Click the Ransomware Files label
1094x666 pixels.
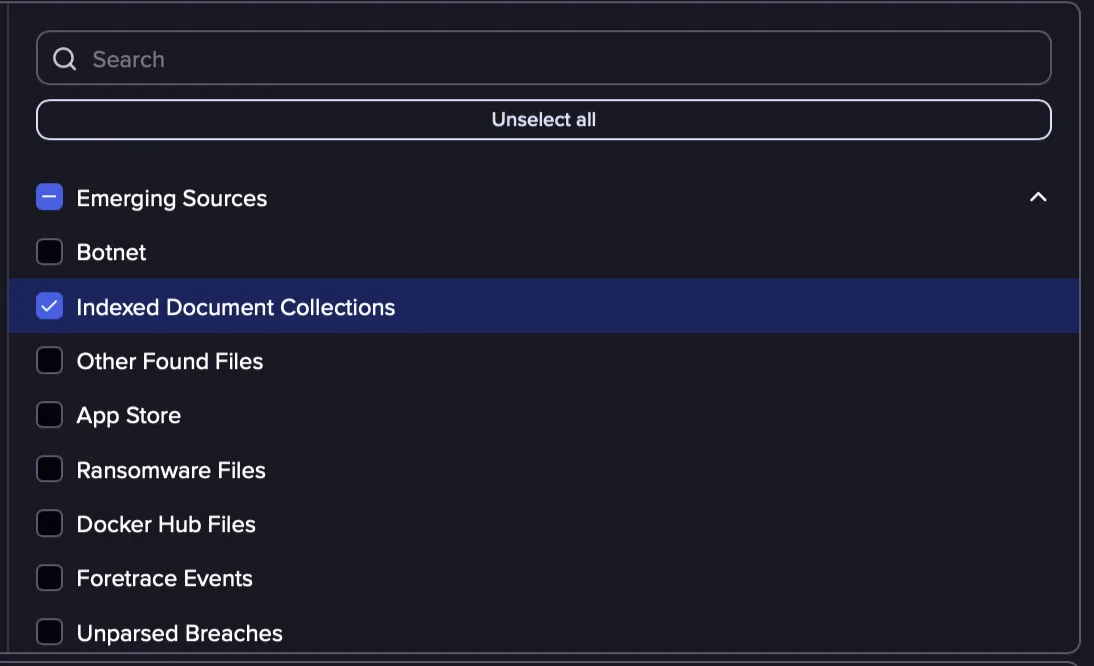tap(171, 470)
